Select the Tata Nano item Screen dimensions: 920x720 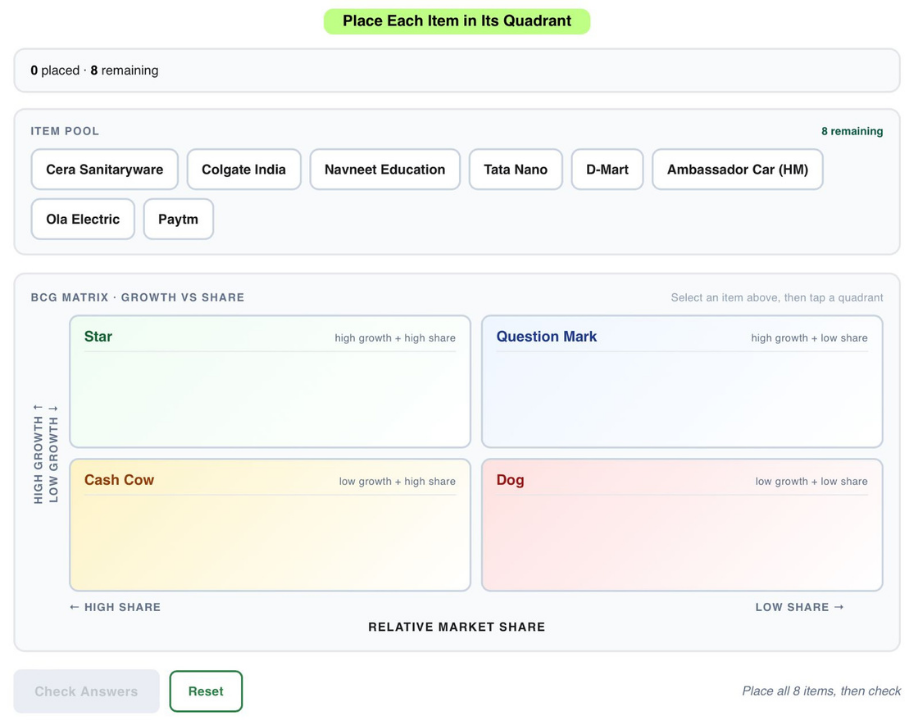coord(516,170)
